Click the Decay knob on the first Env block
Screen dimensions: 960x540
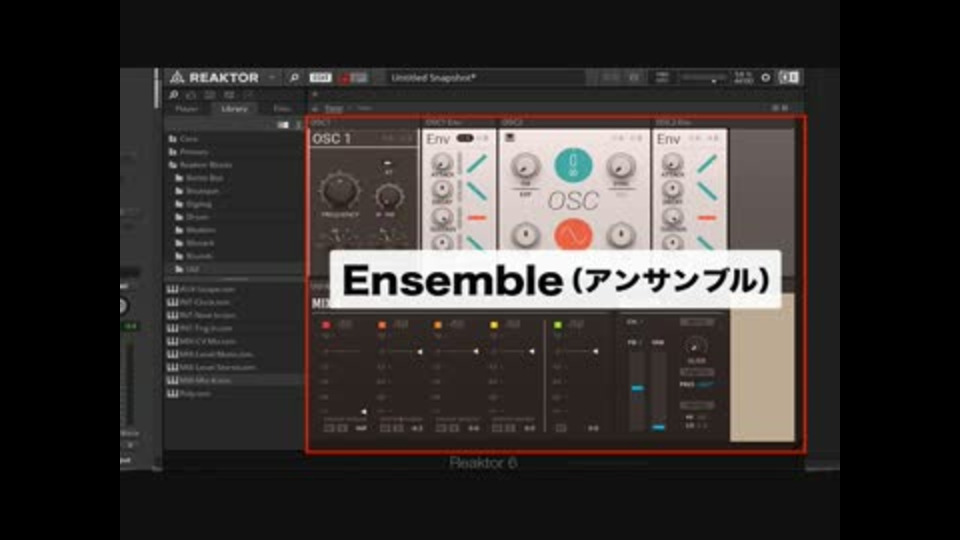[x=441, y=189]
